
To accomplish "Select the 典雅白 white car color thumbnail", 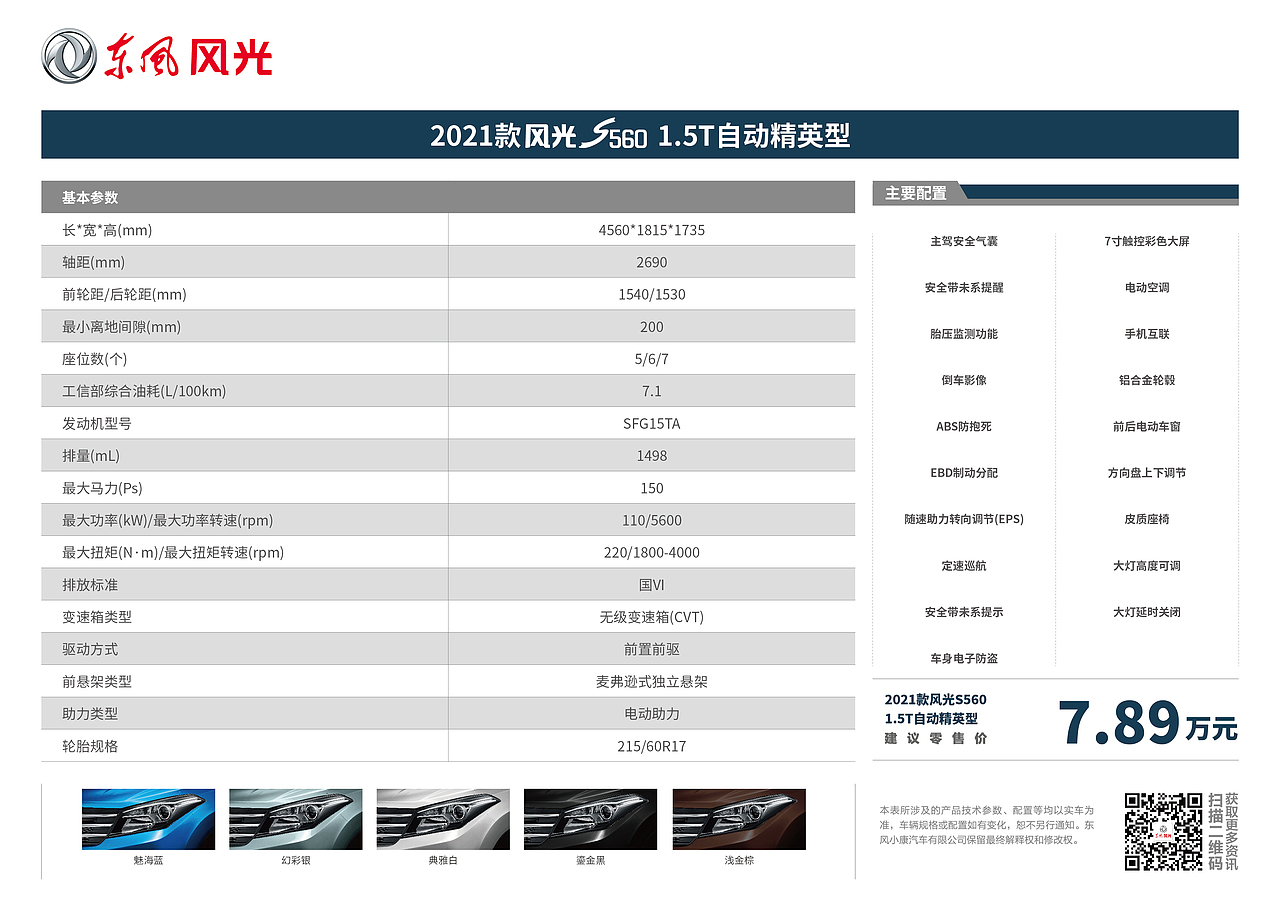I will [x=443, y=819].
